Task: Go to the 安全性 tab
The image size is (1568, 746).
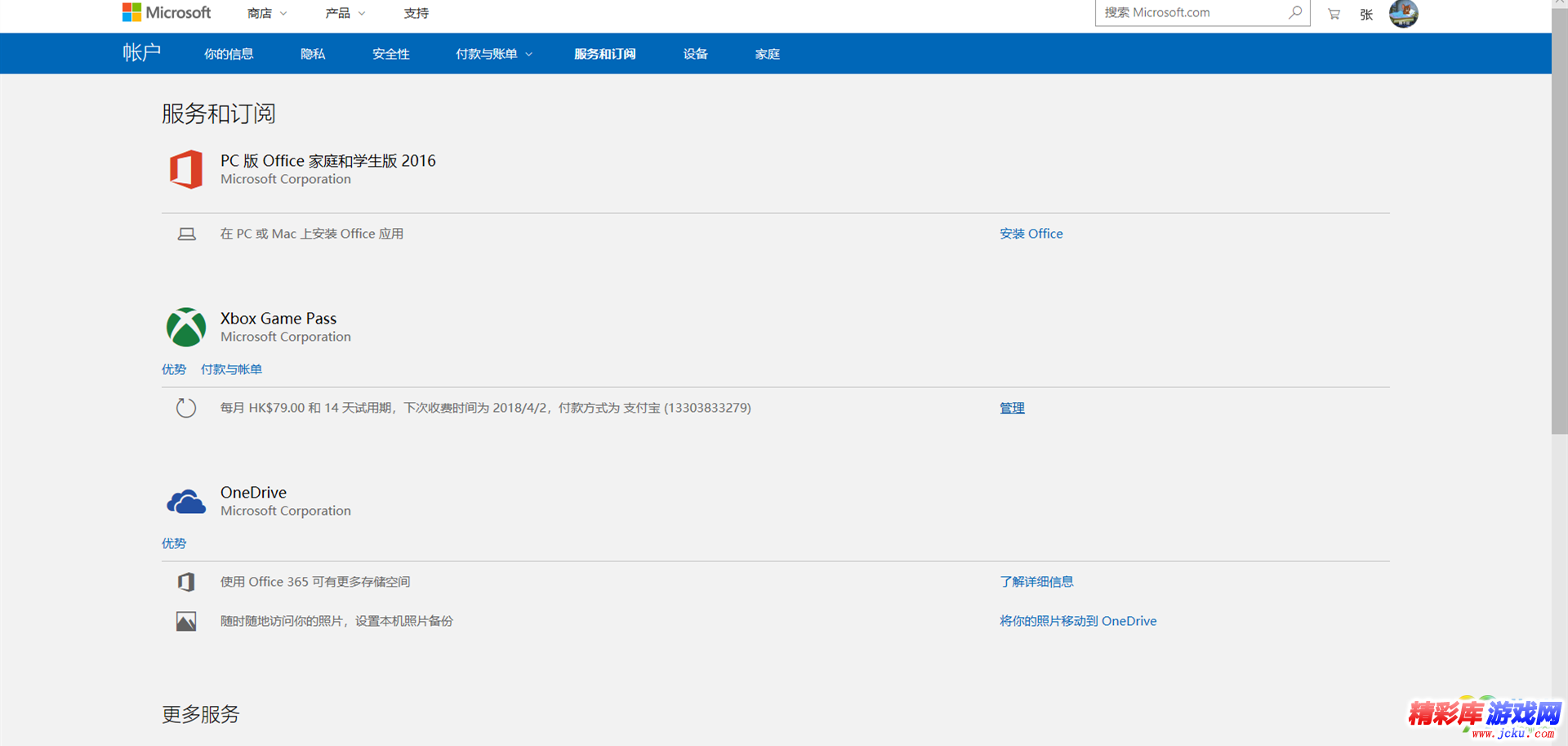Action: 390,54
